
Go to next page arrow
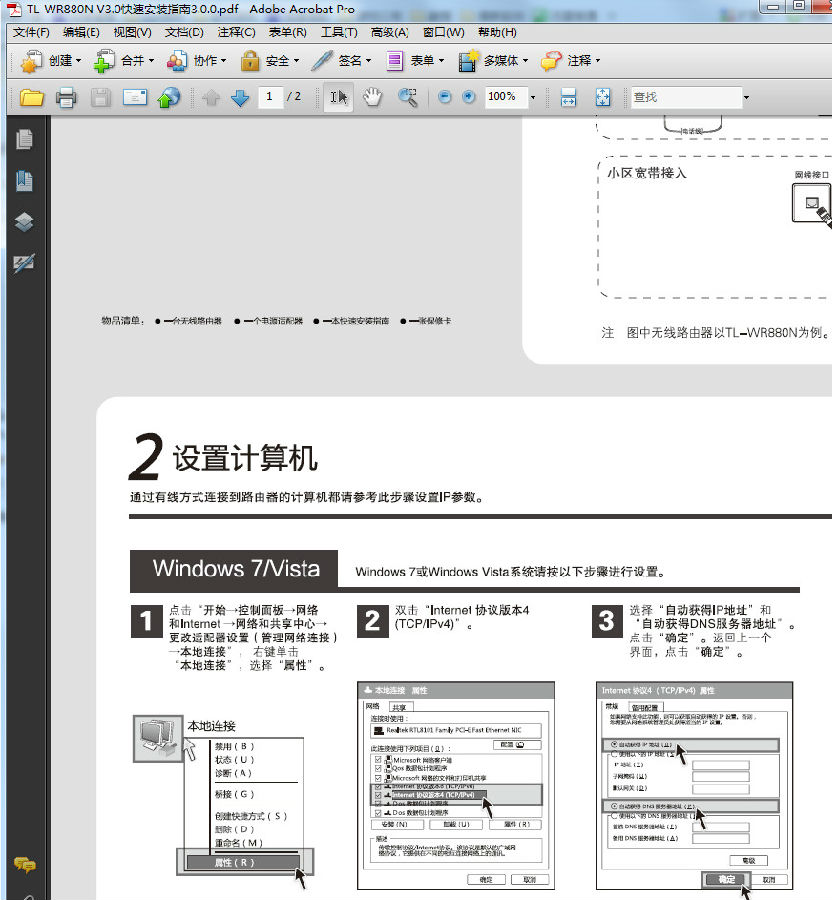(x=240, y=97)
